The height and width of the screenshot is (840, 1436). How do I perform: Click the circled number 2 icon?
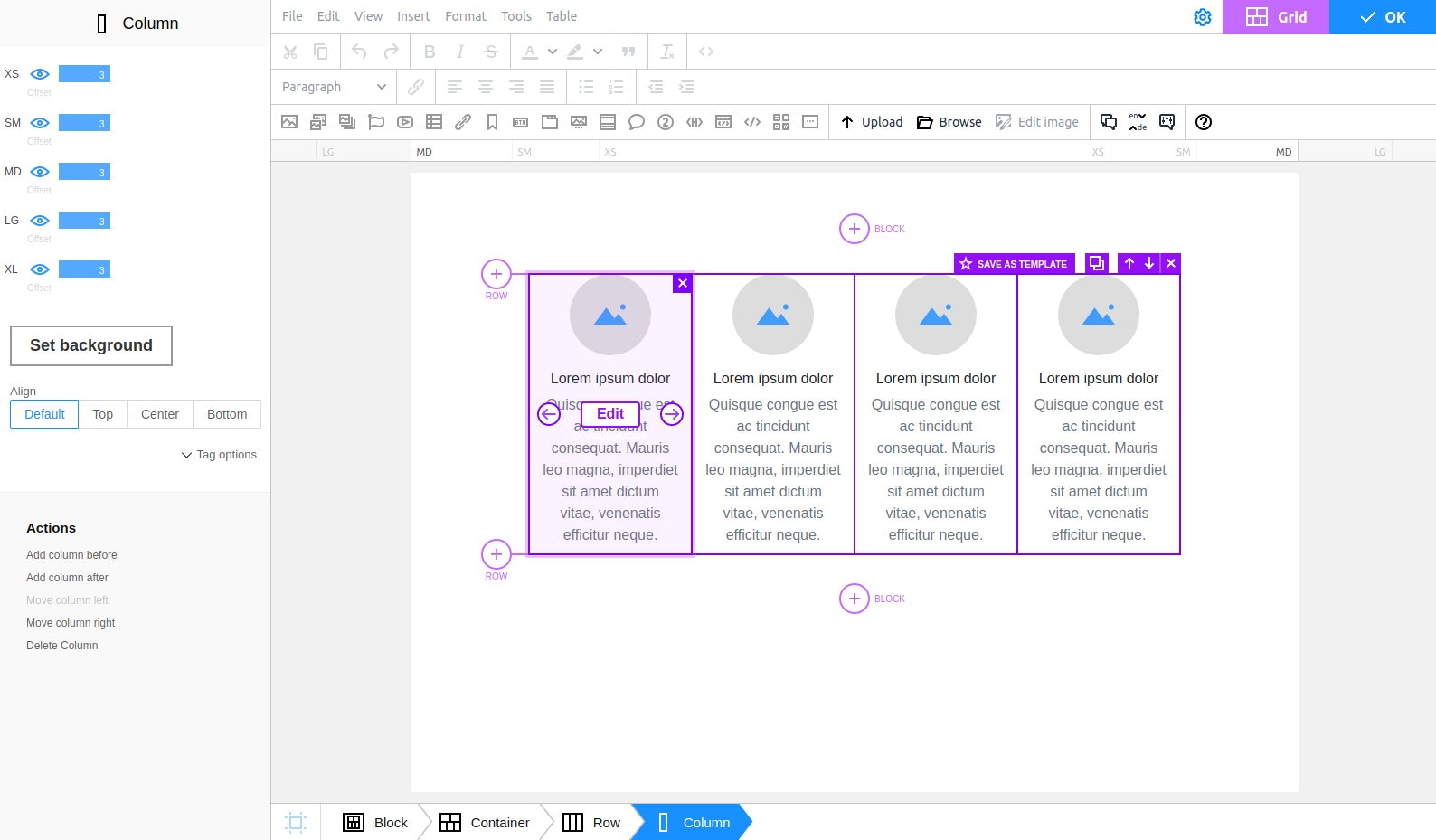[x=666, y=122]
